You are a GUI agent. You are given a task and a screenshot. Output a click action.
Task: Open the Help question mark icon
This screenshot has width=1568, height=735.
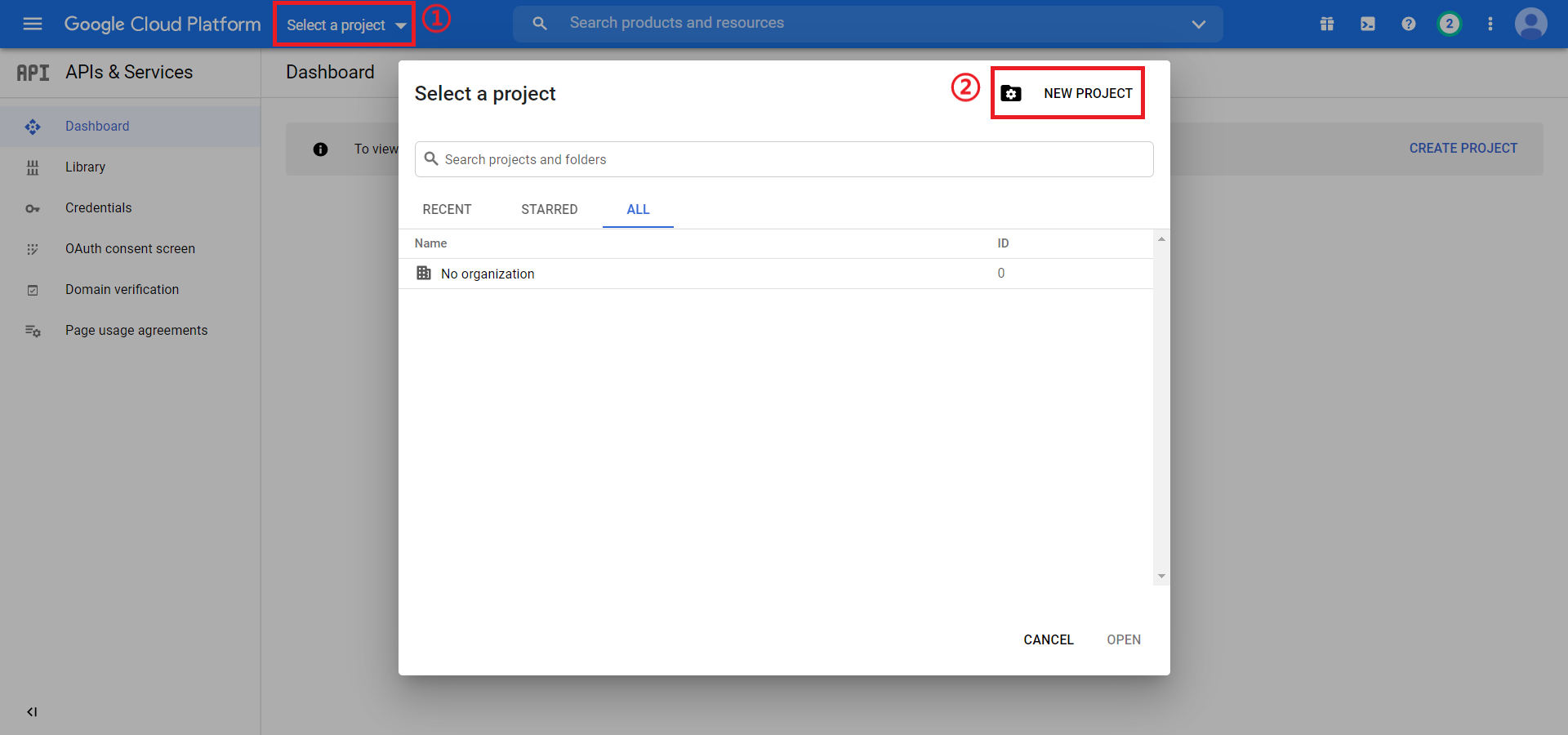click(1409, 24)
